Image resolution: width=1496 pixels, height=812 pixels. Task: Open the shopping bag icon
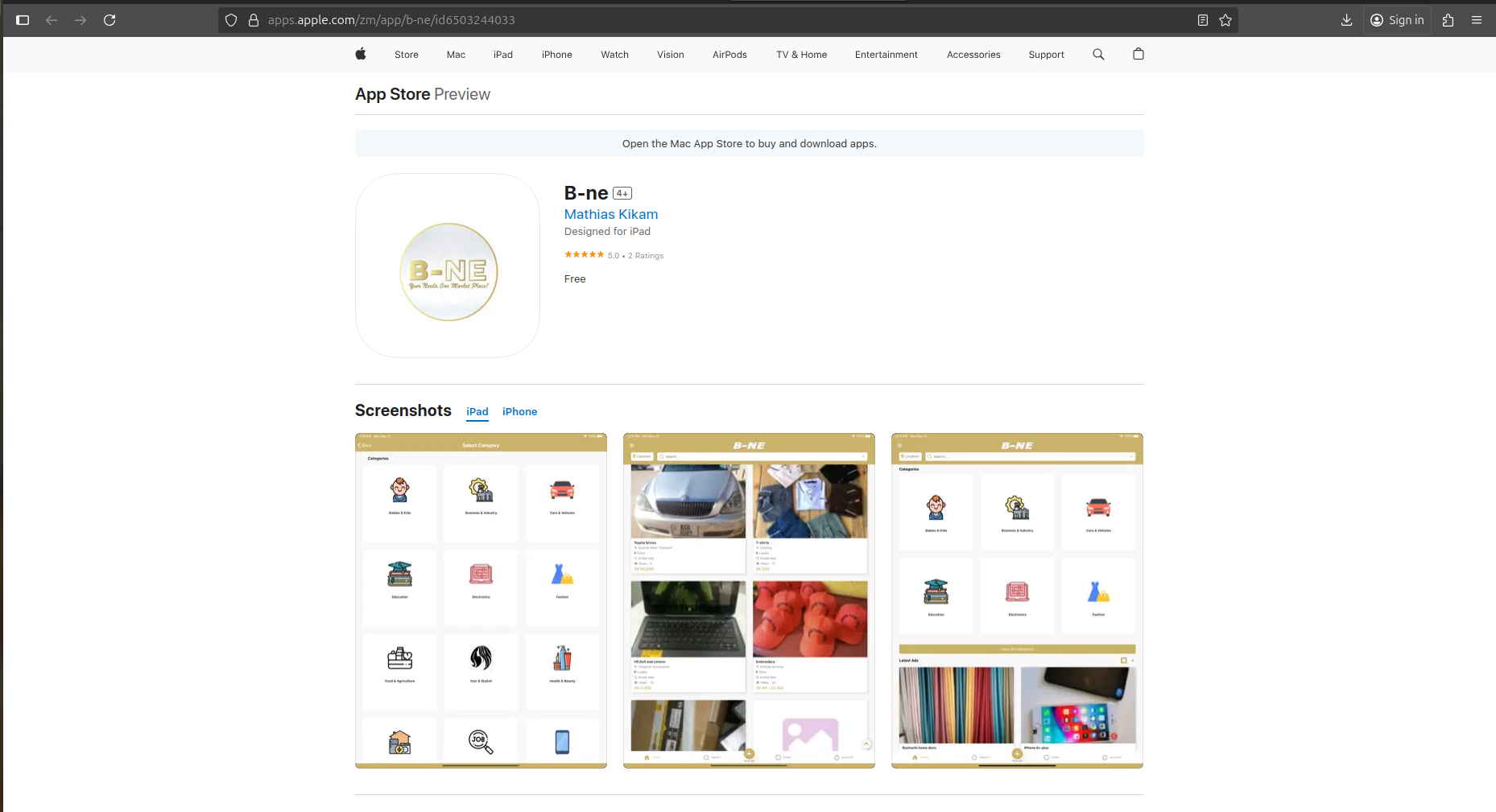pos(1138,54)
